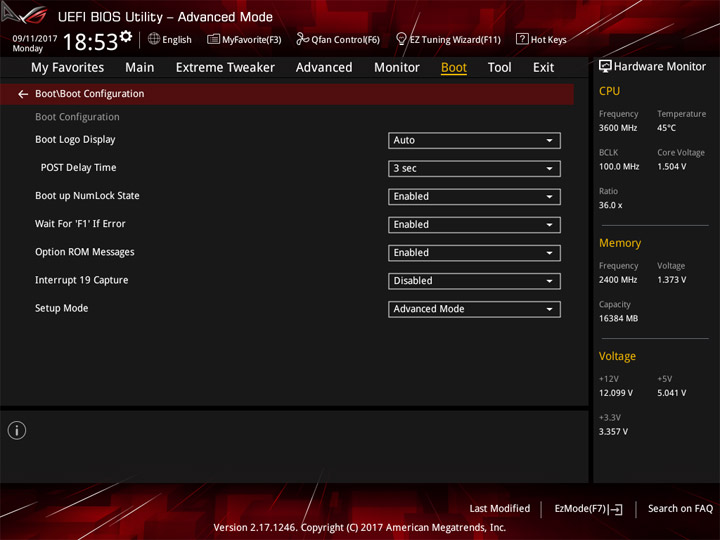This screenshot has width=720, height=540.
Task: Click the EZ Tuning Wizard lightbulb icon
Action: [x=401, y=39]
